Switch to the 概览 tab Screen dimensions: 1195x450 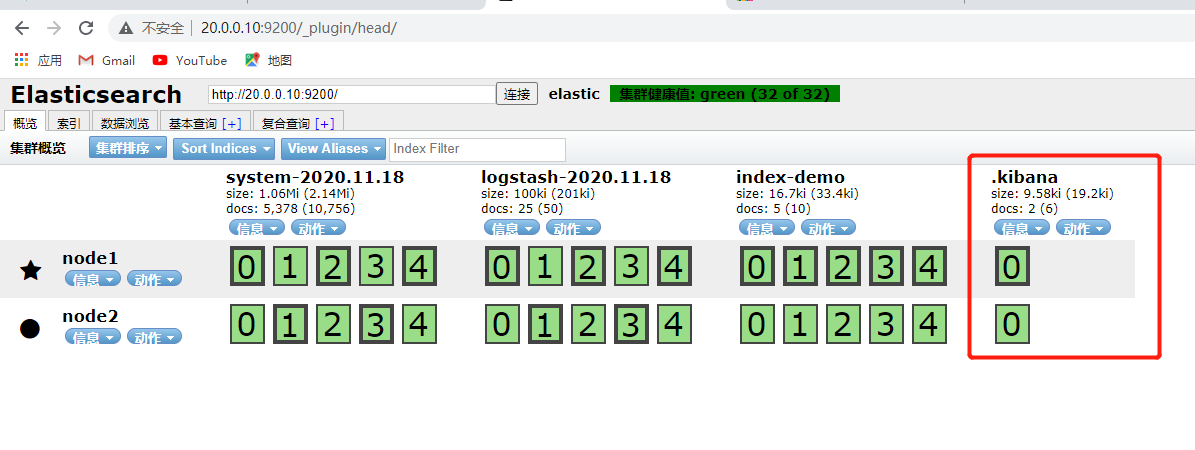25,122
